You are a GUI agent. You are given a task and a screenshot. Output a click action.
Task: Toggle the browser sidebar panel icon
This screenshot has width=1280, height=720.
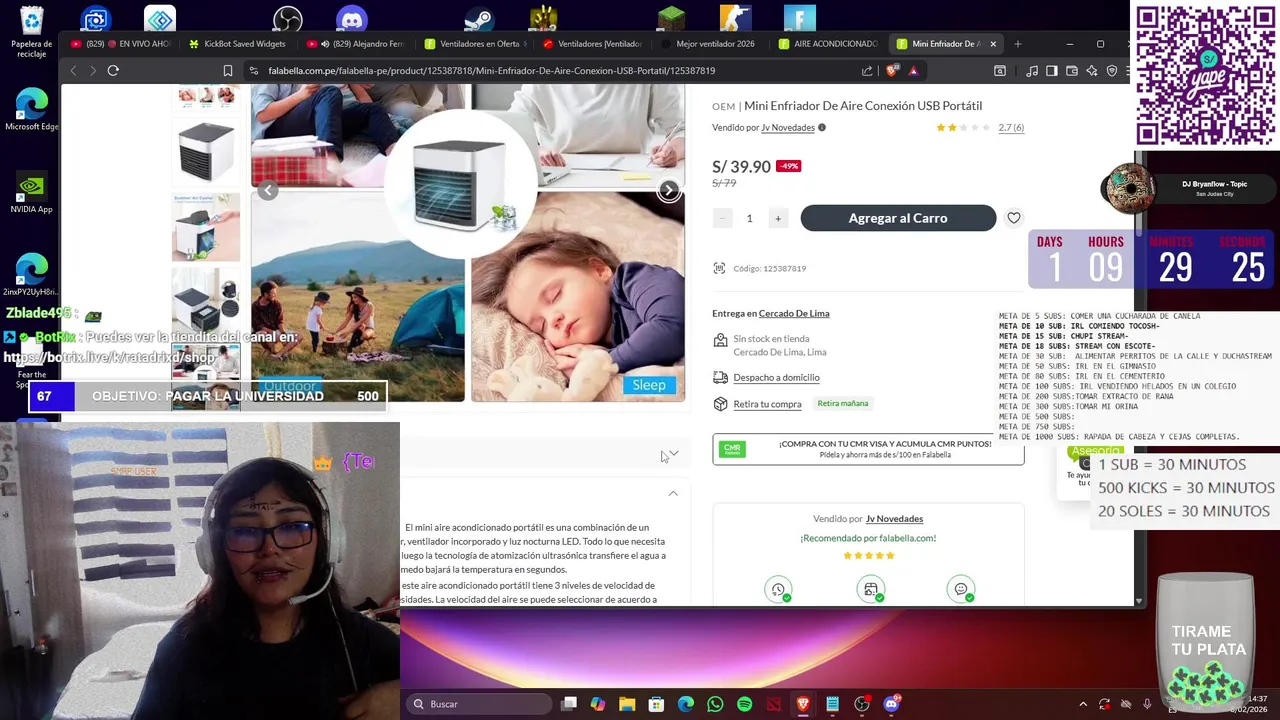[1051, 71]
